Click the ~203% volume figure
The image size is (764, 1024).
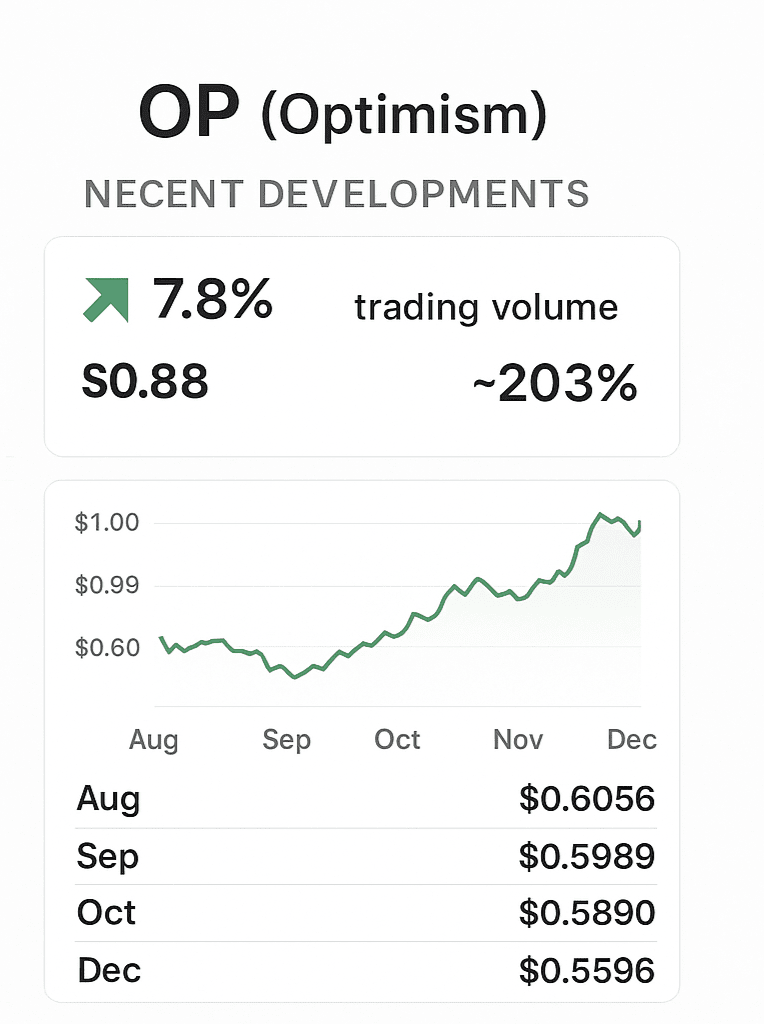(x=554, y=383)
